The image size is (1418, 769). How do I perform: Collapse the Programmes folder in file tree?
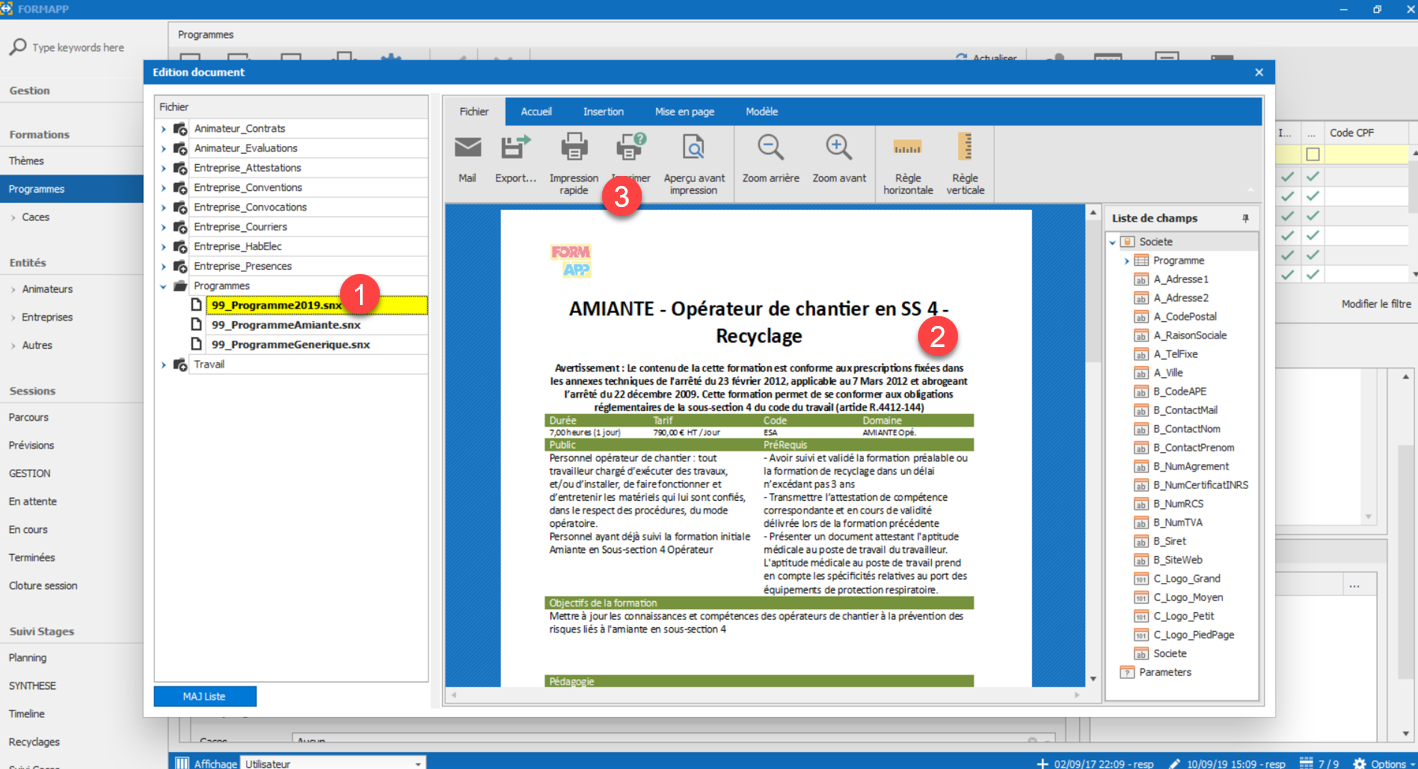[x=164, y=286]
